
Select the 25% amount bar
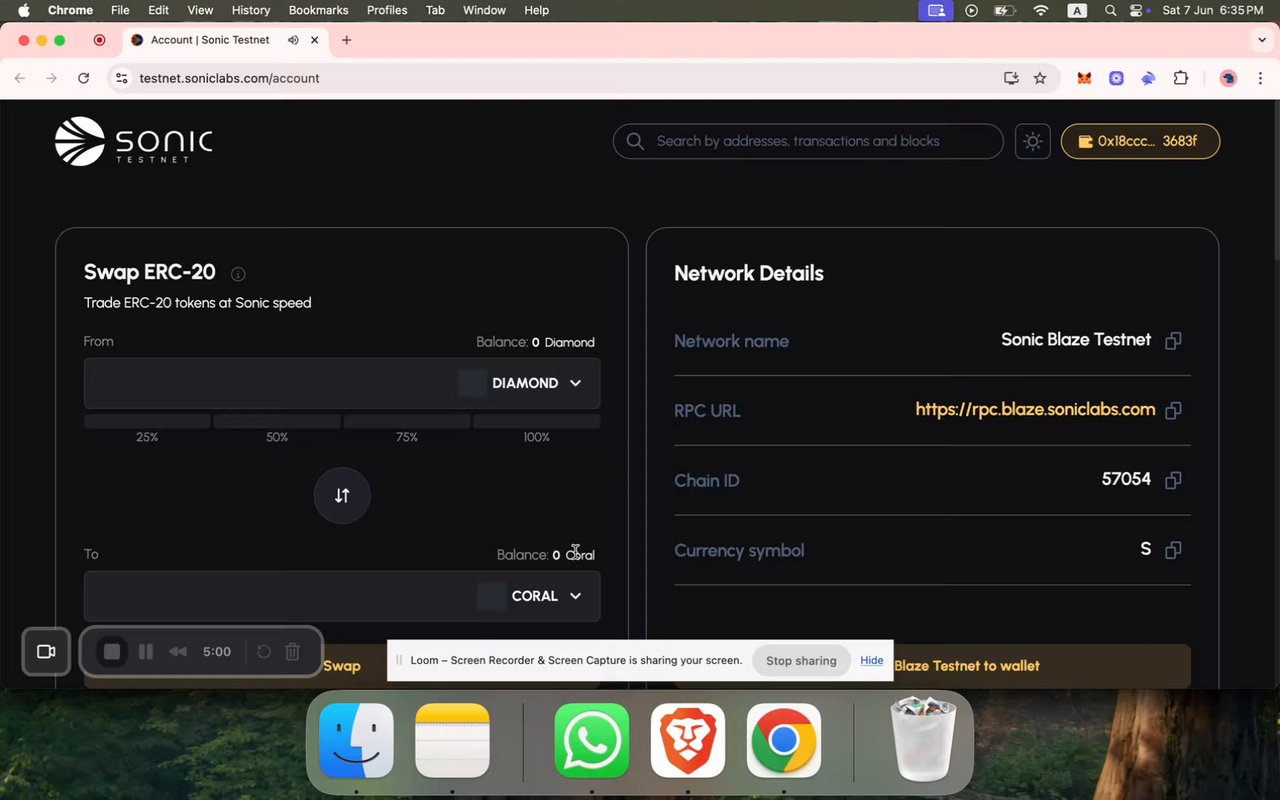click(x=147, y=421)
